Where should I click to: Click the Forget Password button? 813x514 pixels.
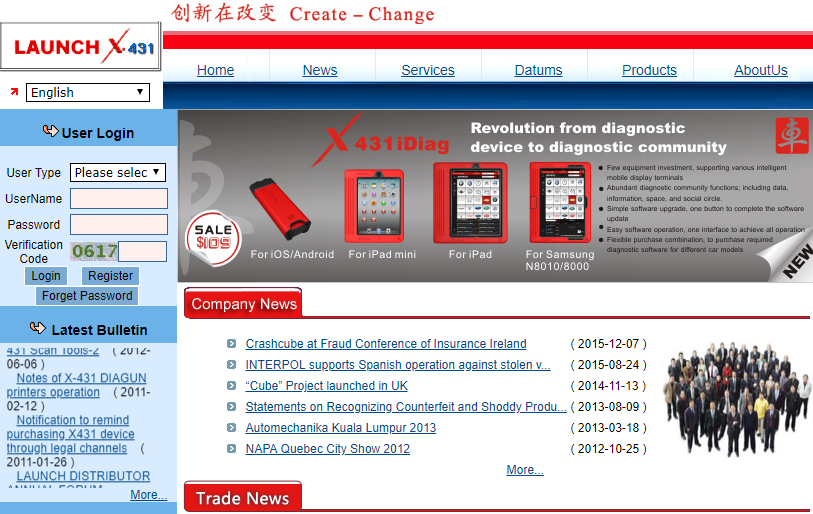pos(87,296)
